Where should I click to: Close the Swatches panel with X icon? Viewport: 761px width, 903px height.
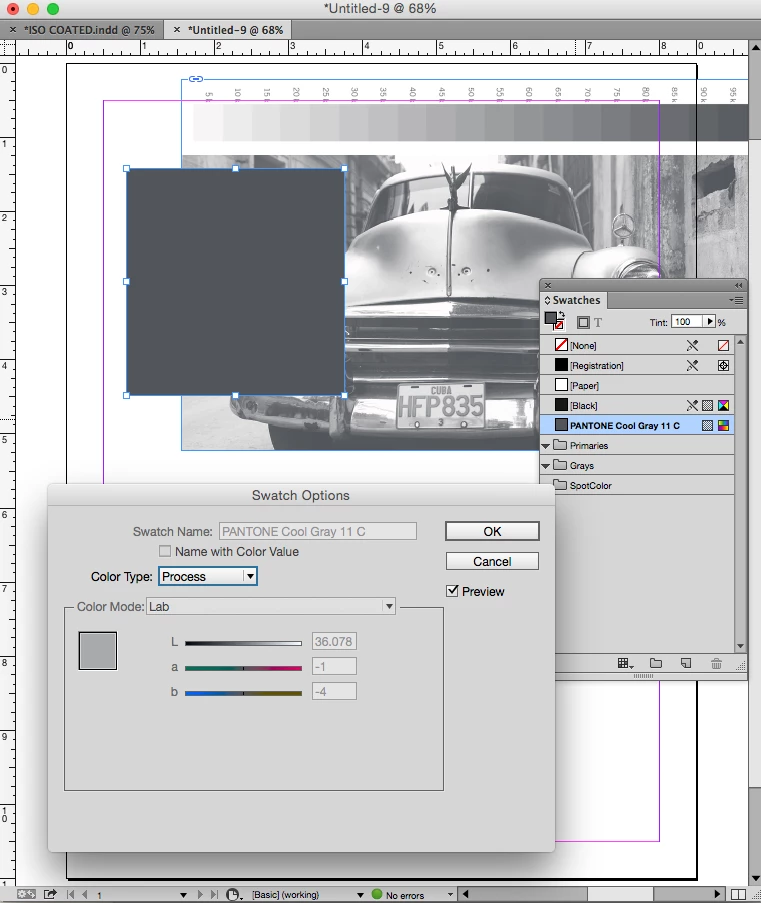click(x=548, y=286)
